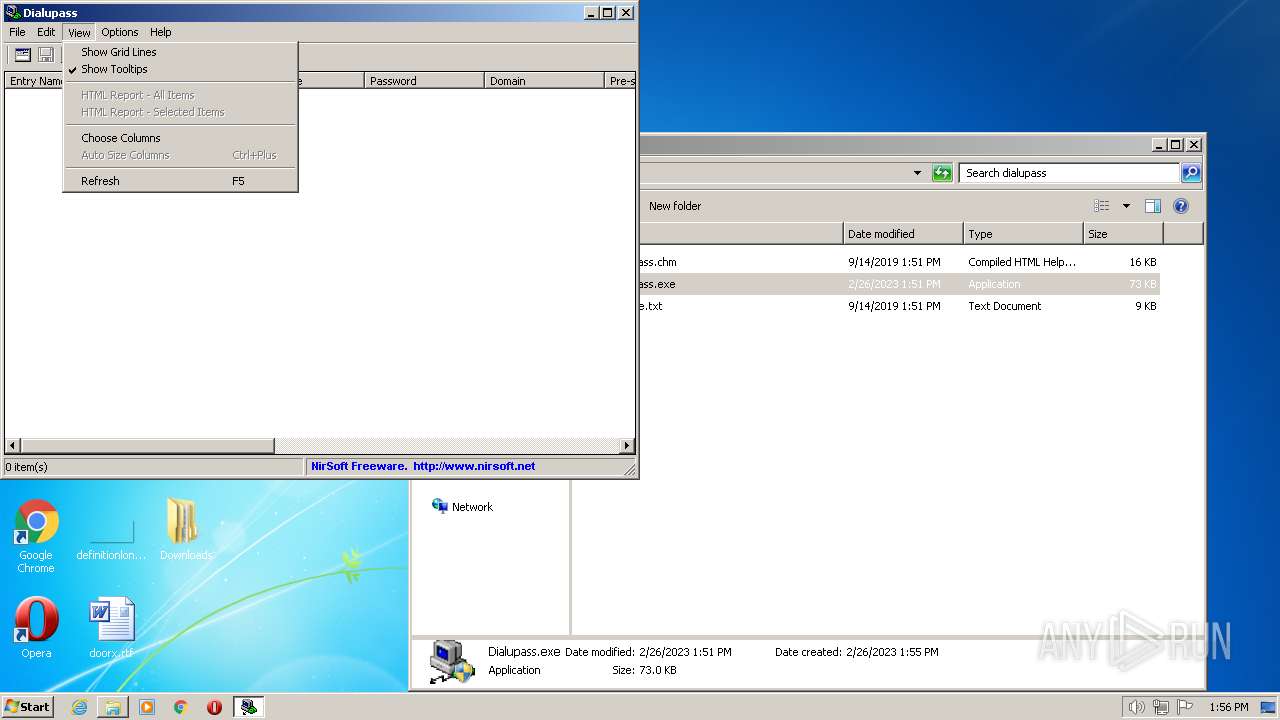Select the Application exe file row

click(x=899, y=284)
